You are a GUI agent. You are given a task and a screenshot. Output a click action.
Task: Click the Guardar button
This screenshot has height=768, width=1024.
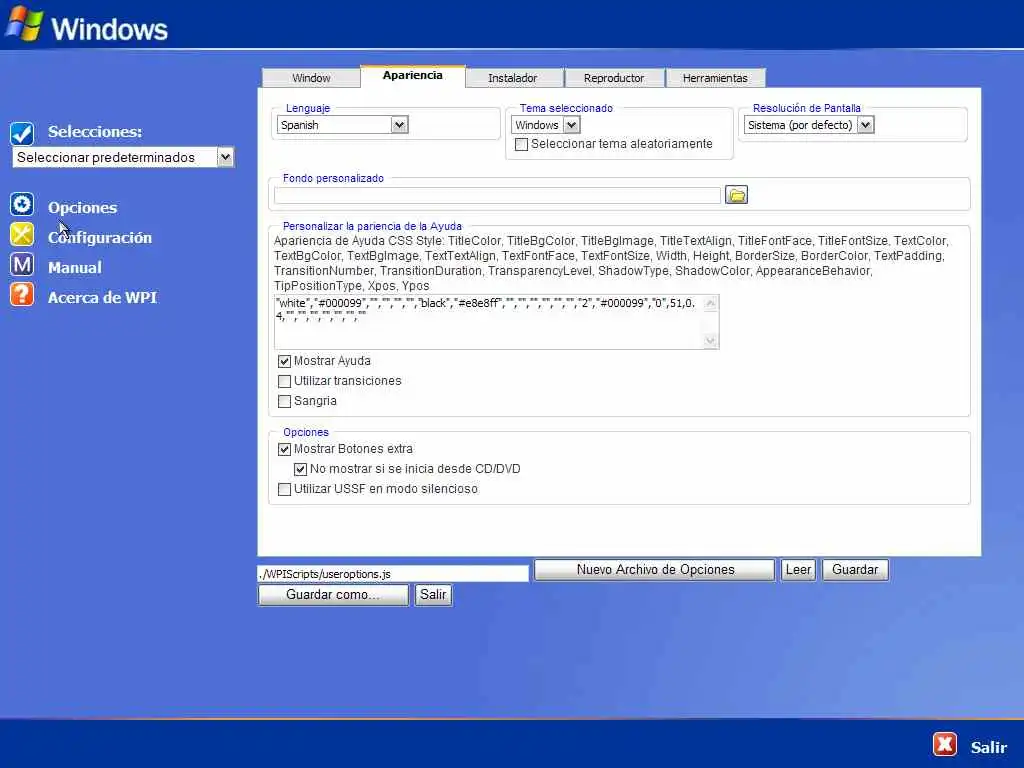855,569
